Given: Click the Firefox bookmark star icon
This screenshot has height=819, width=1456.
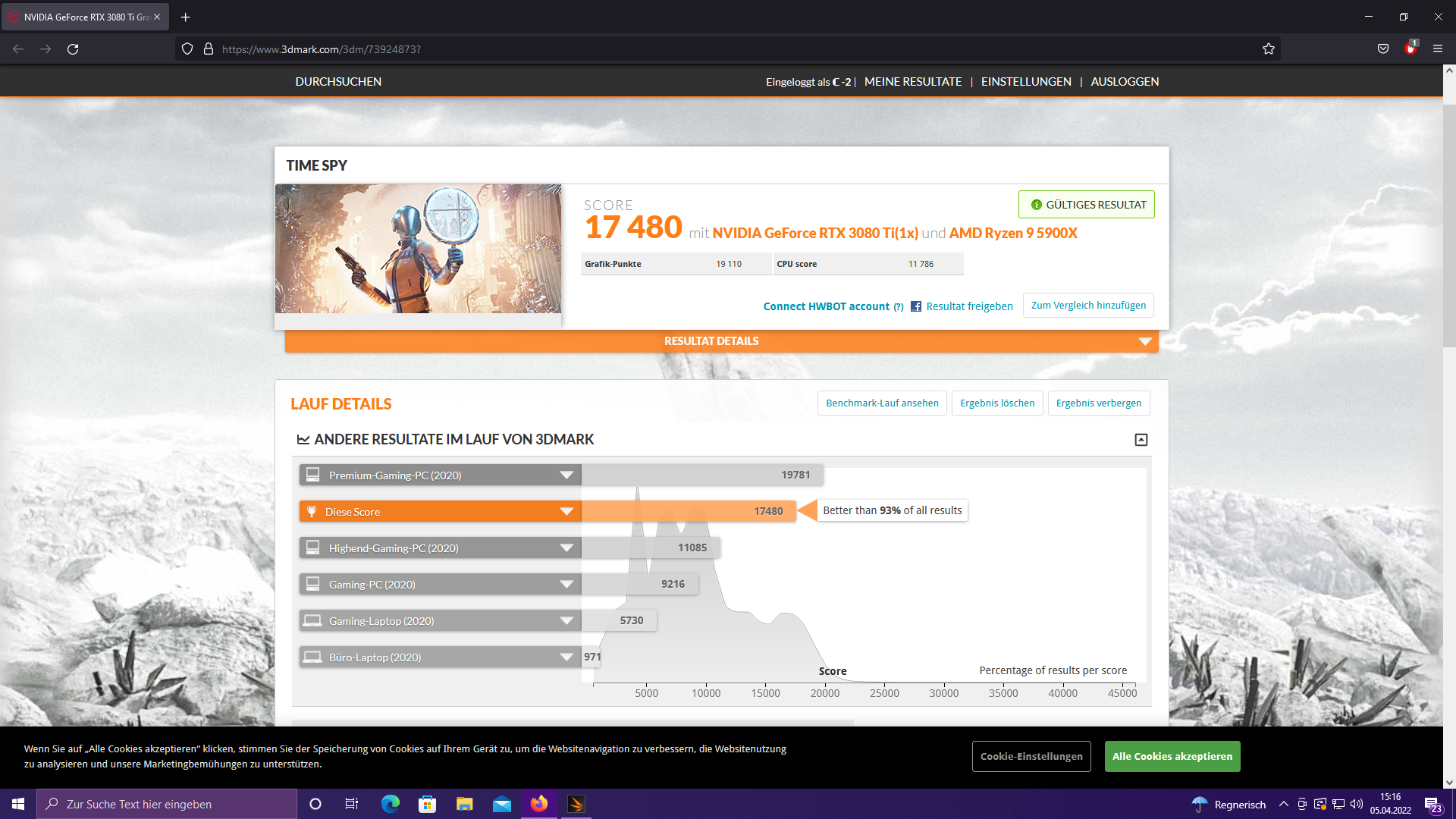Looking at the screenshot, I should click(x=1268, y=49).
